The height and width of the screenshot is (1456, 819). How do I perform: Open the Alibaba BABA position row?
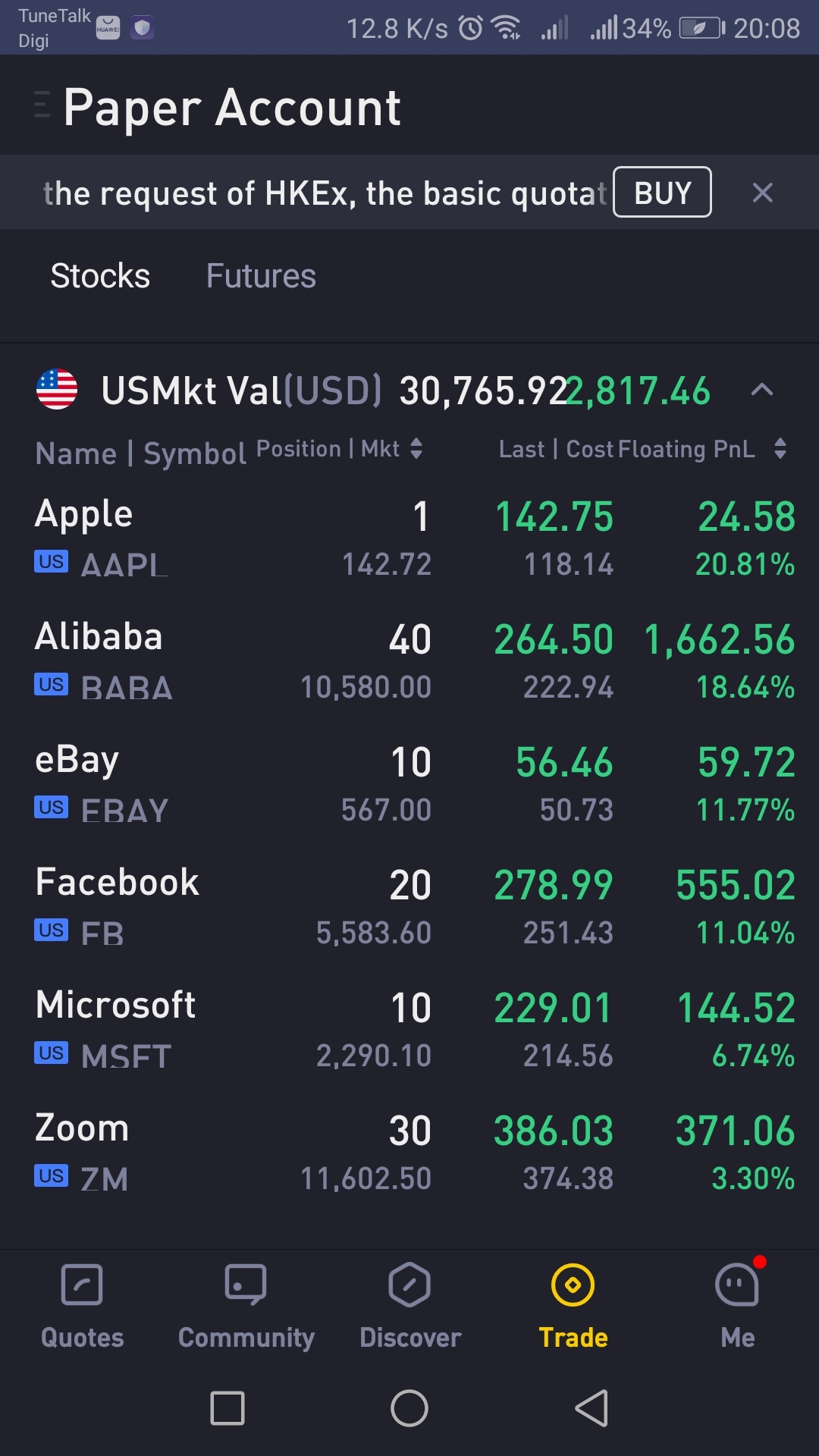(409, 661)
